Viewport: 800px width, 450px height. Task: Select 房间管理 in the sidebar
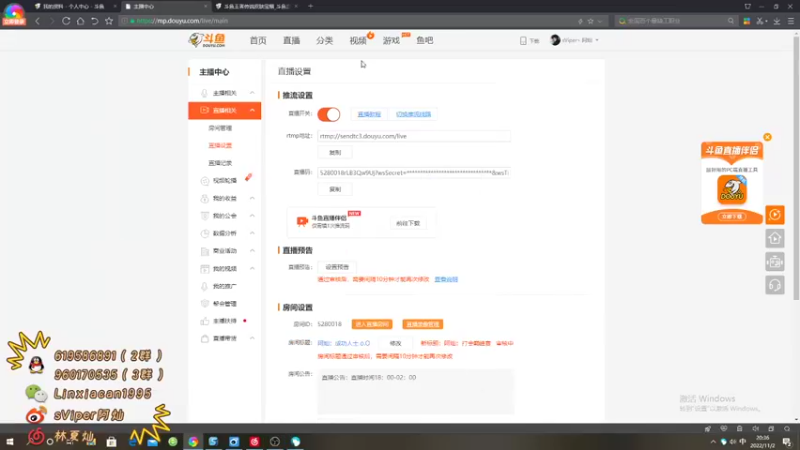tap(220, 128)
